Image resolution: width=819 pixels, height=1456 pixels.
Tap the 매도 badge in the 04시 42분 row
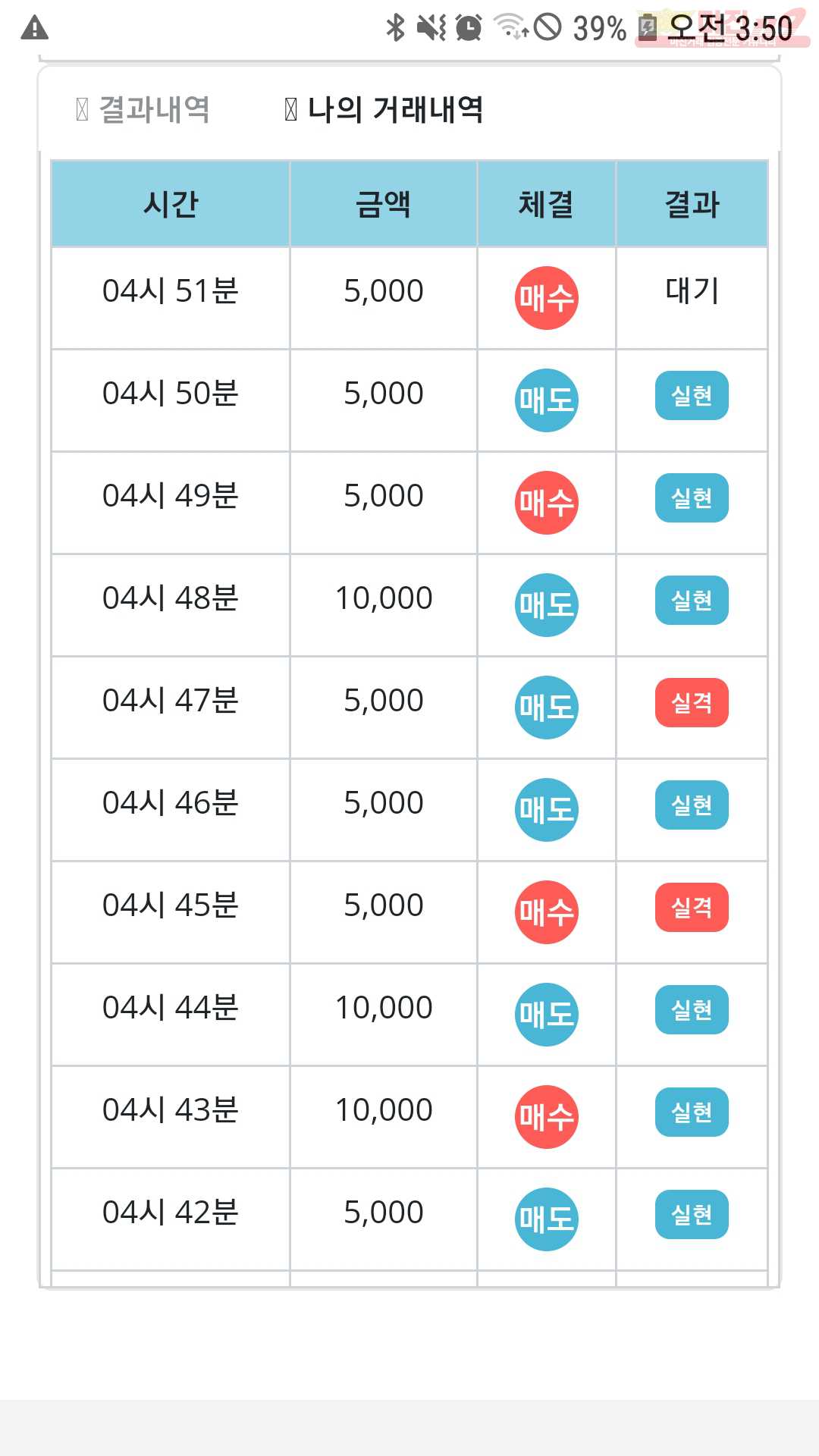tap(546, 1219)
